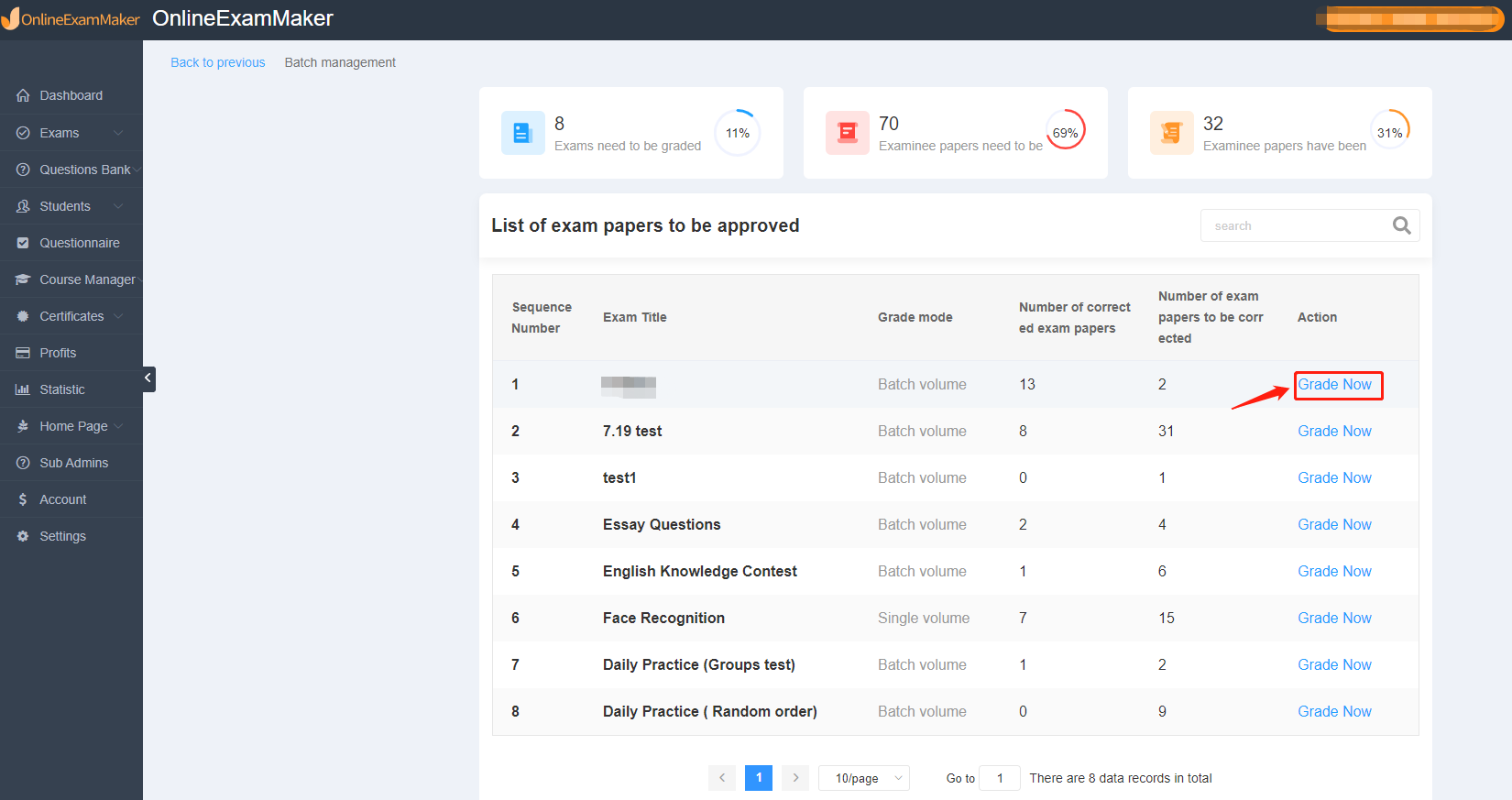Viewport: 1512px width, 800px height.
Task: Click the Back to previous link
Action: pyautogui.click(x=218, y=62)
